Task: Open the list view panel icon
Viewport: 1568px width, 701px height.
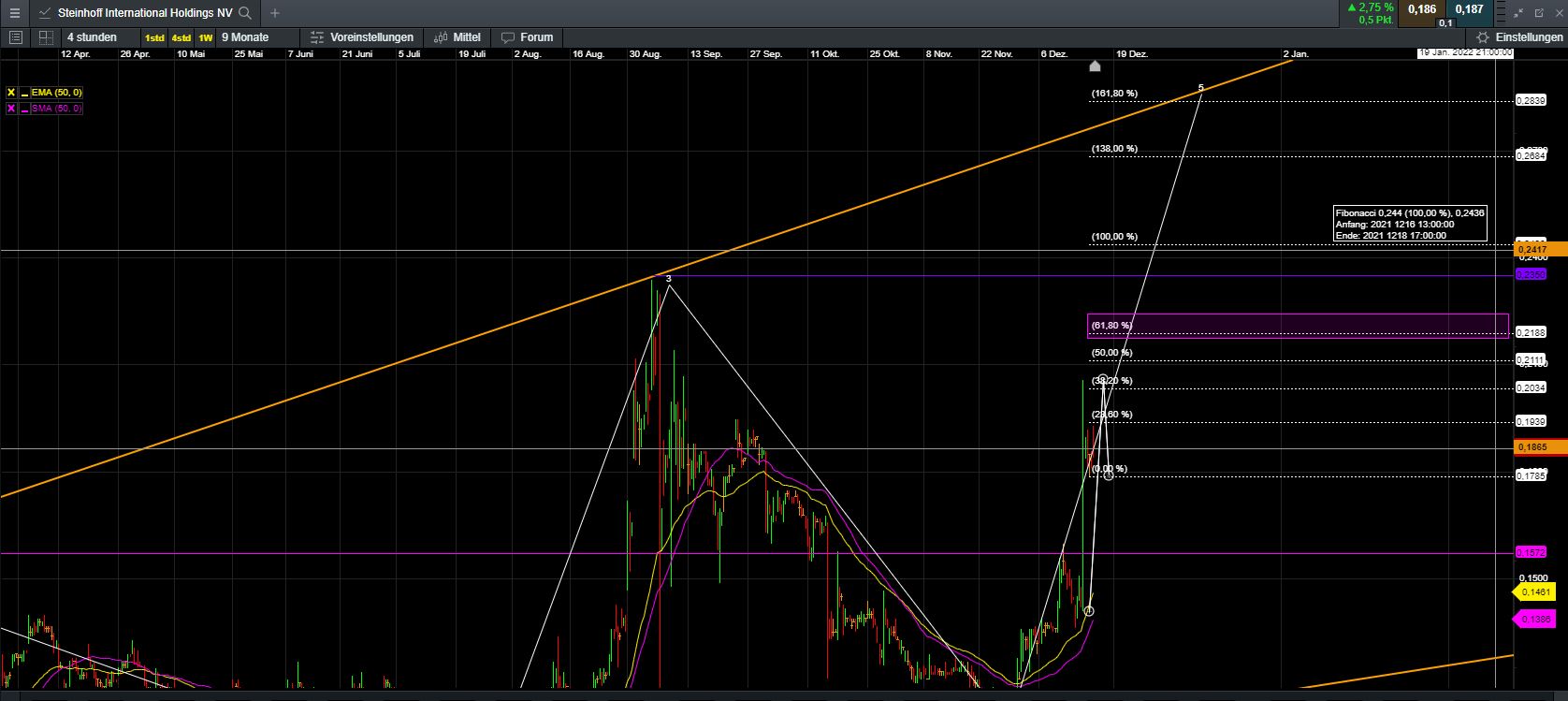Action: [x=15, y=37]
